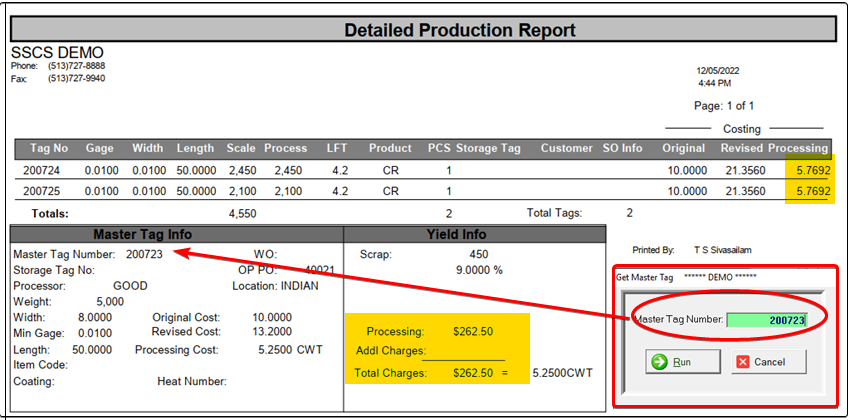Click the Revised value 21.3560 in row 200725
The height and width of the screenshot is (420, 850).
point(745,191)
